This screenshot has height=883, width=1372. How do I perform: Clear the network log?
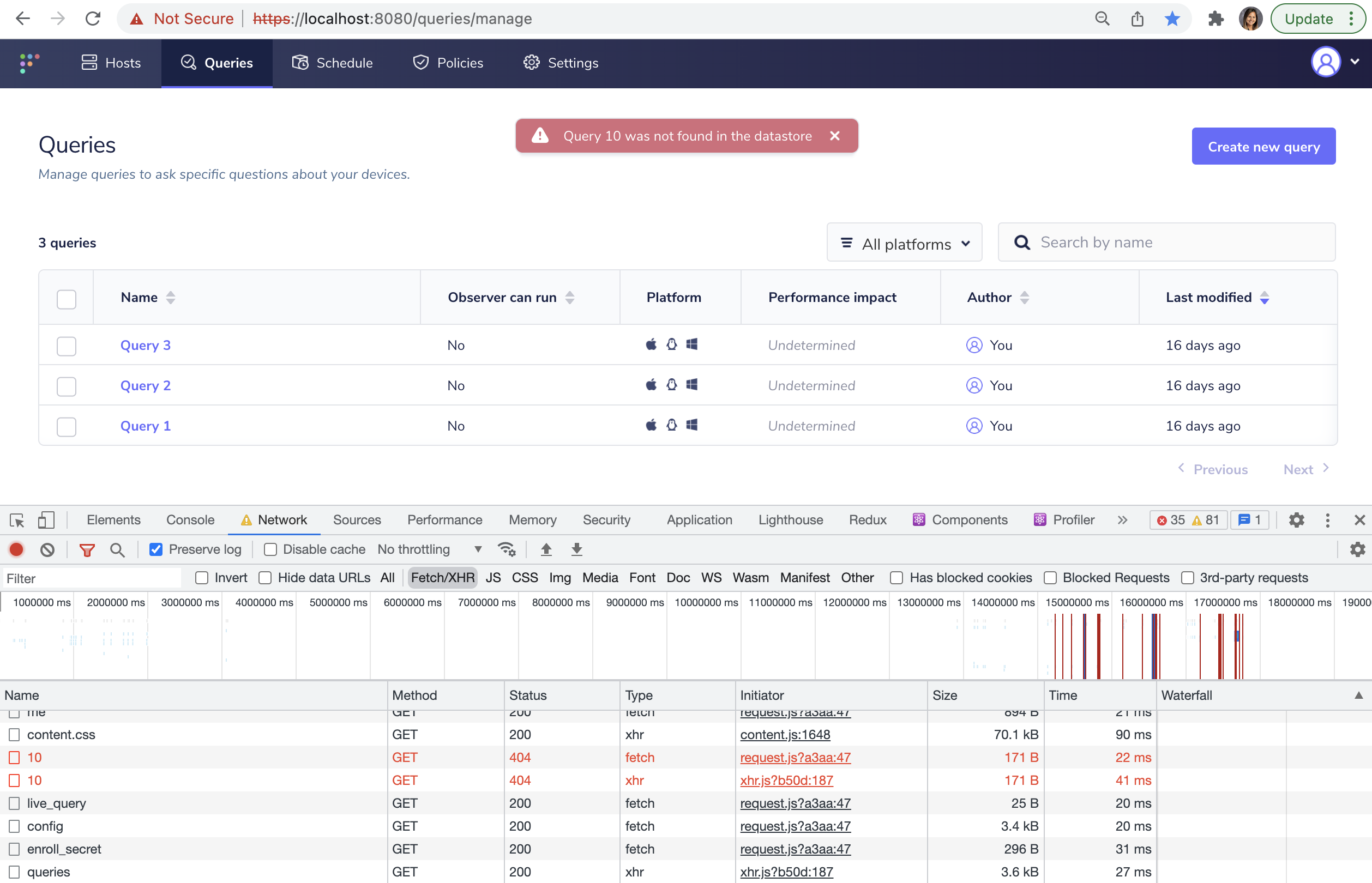[x=47, y=549]
